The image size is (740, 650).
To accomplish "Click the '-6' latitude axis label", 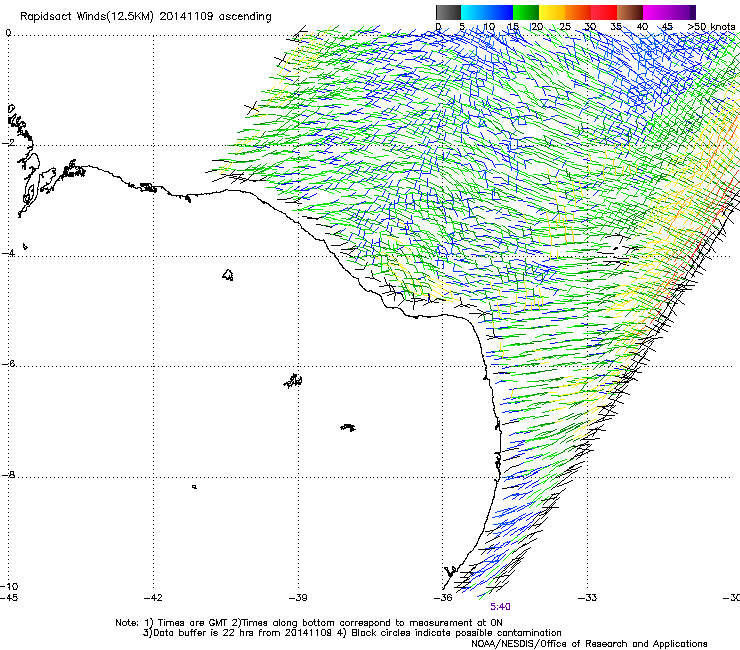I will tap(8, 363).
